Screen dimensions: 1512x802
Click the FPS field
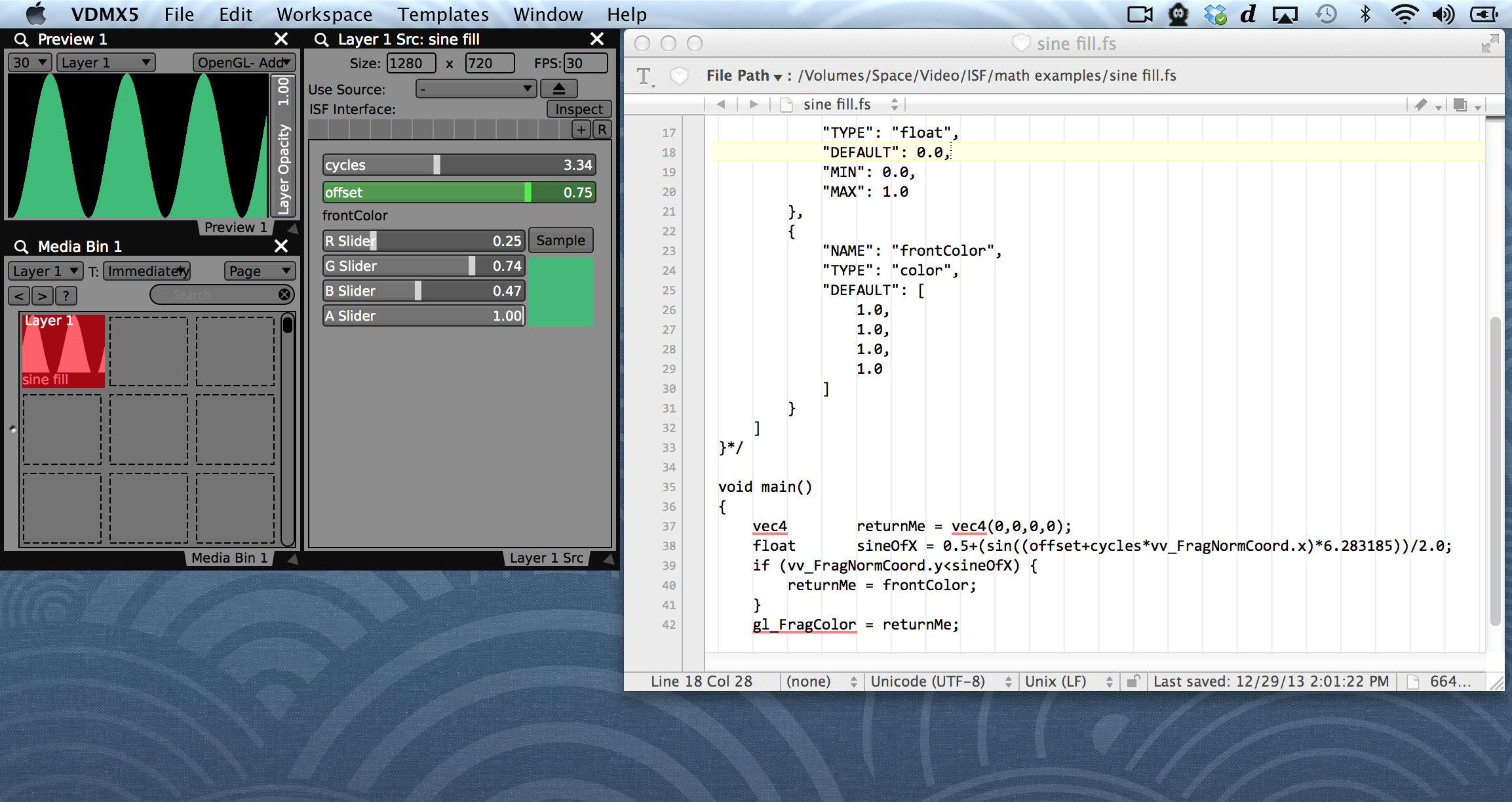585,63
